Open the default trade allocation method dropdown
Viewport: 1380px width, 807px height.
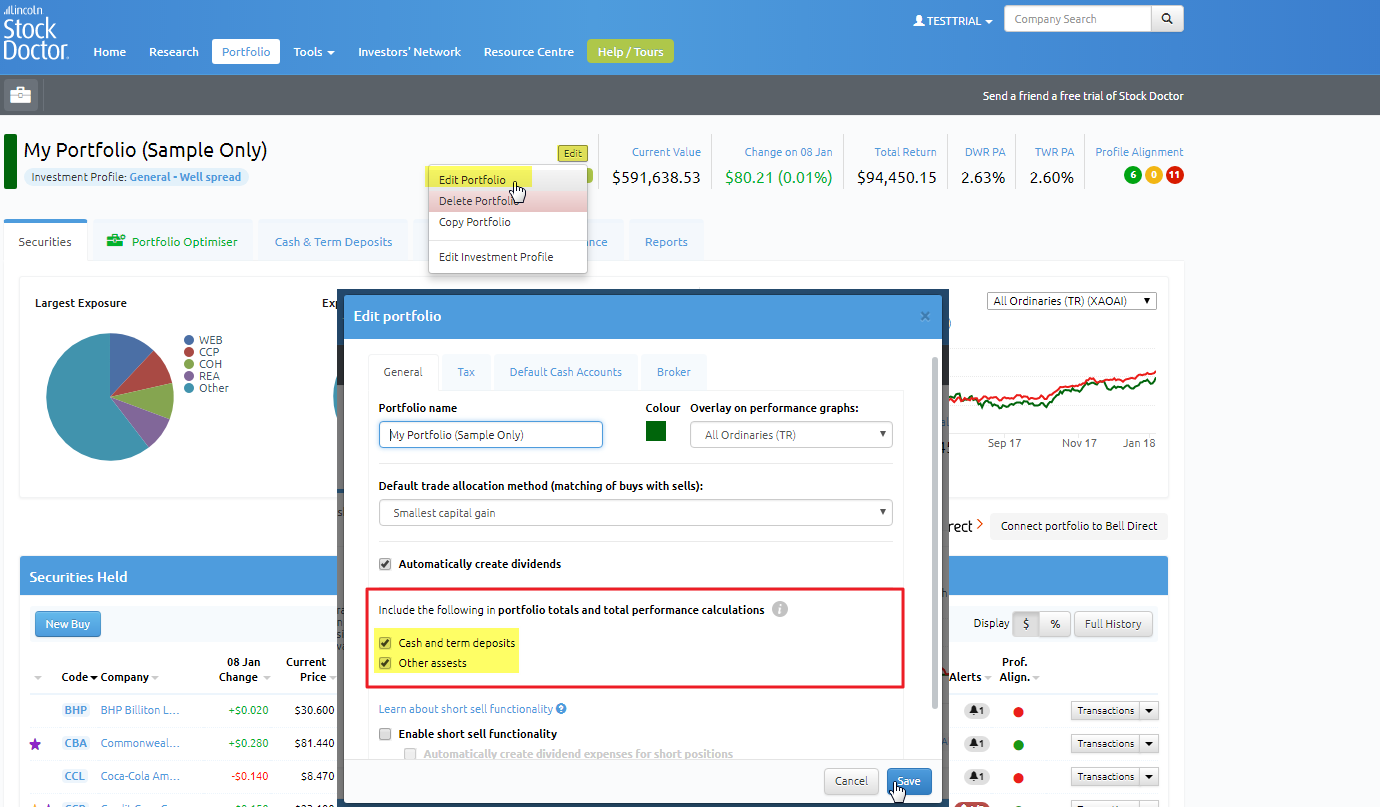[636, 513]
